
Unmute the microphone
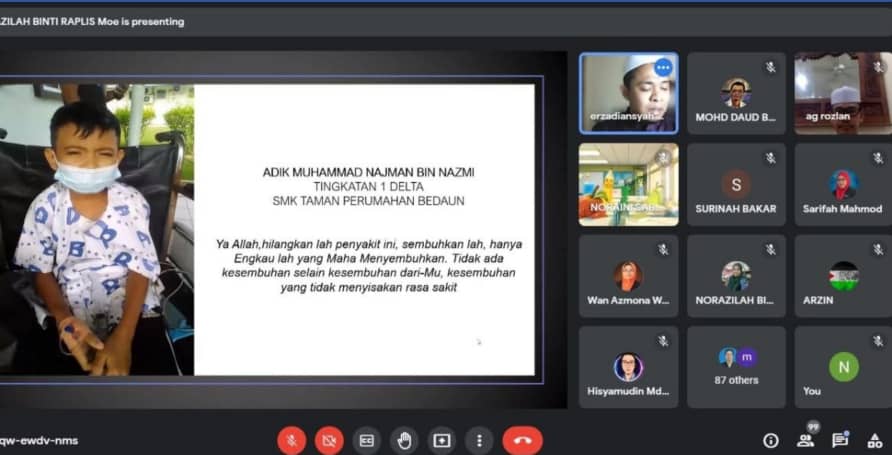pos(291,440)
